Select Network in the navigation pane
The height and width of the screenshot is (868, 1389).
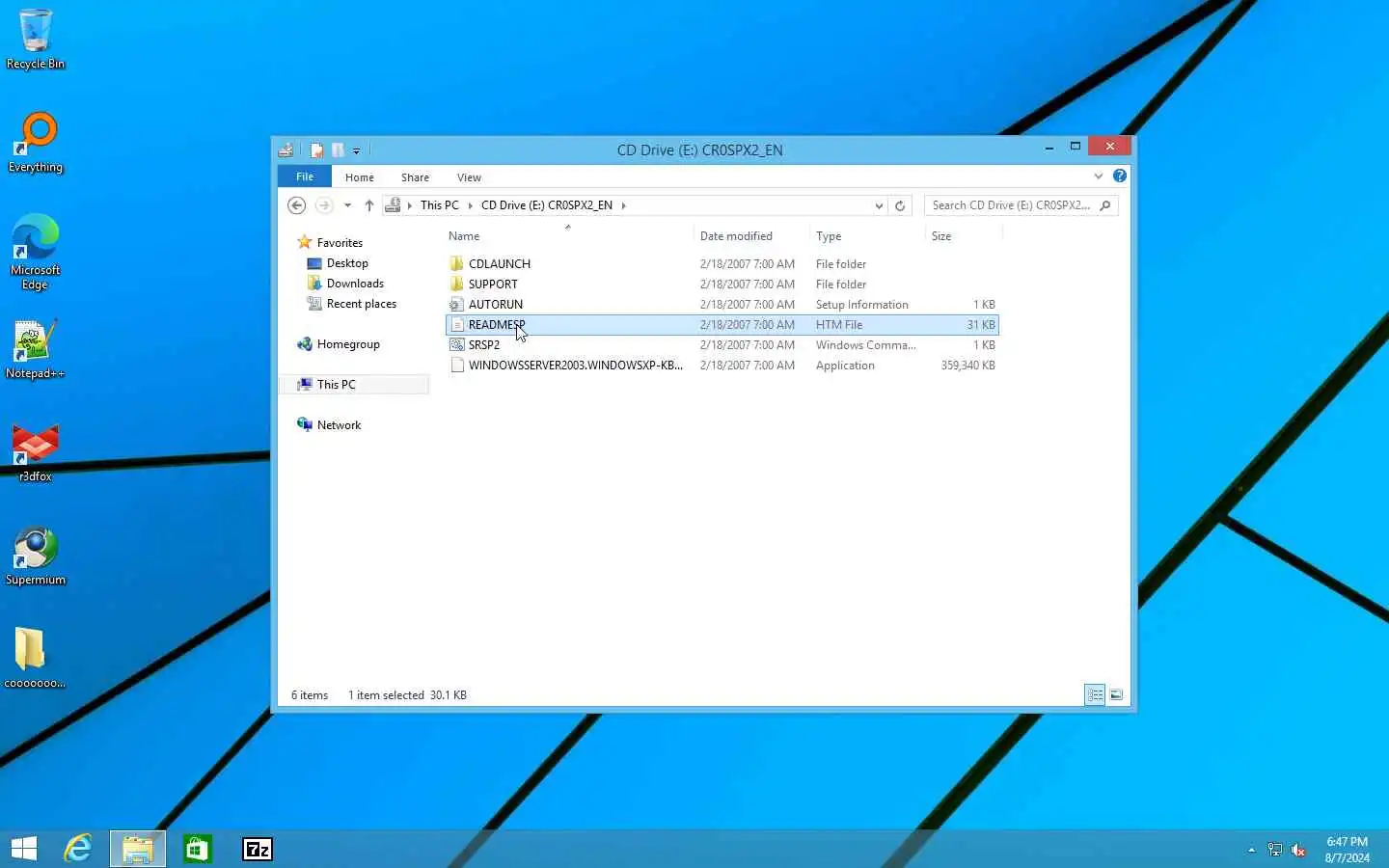point(339,425)
